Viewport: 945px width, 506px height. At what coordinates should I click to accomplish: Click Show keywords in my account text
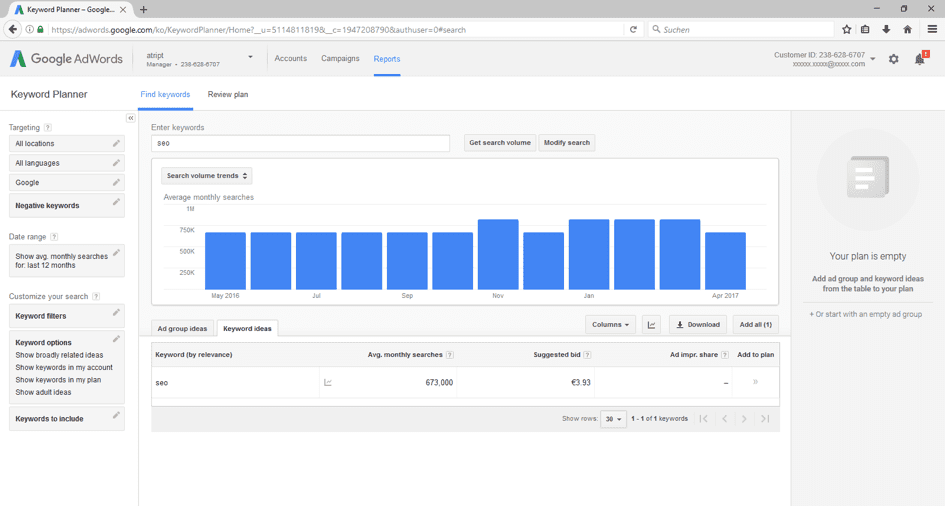(64, 367)
